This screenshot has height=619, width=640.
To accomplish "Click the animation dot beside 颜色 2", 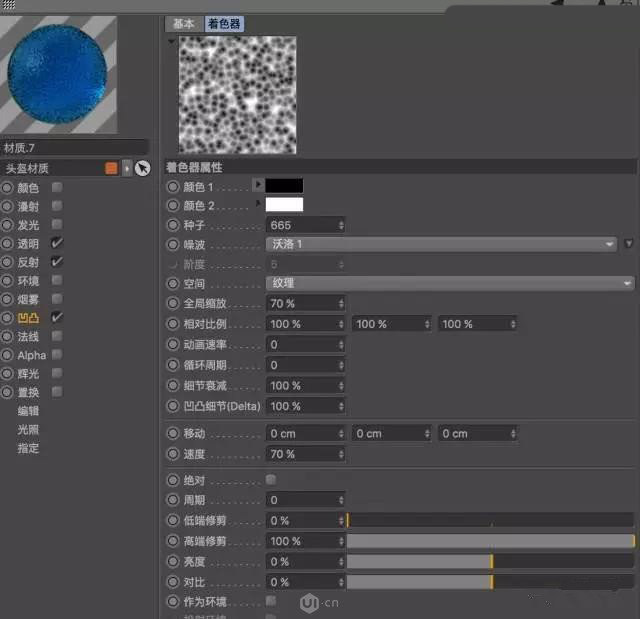I will click(x=173, y=205).
